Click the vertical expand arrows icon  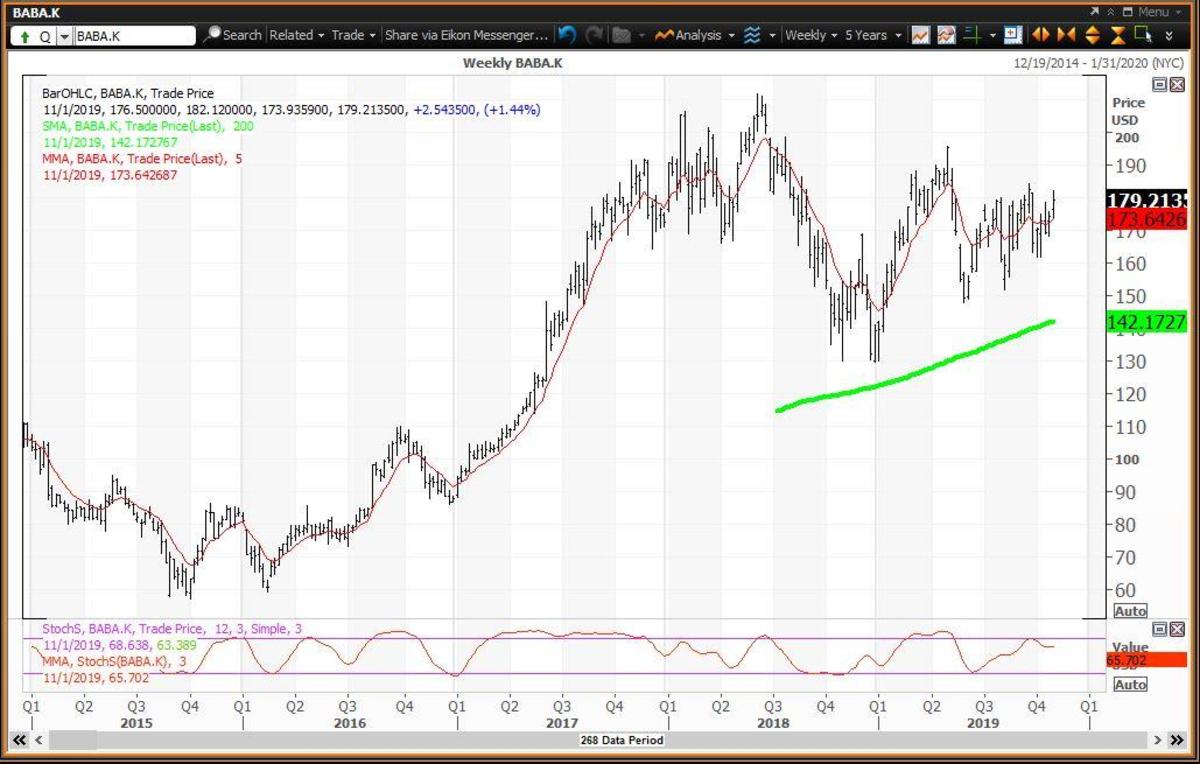[1092, 35]
